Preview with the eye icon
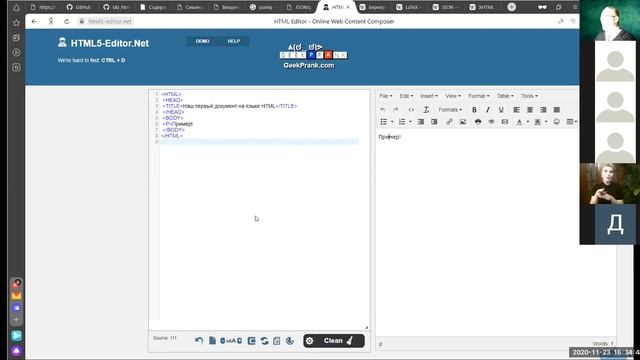Screen dimensions: 640x360 pyautogui.click(x=491, y=122)
